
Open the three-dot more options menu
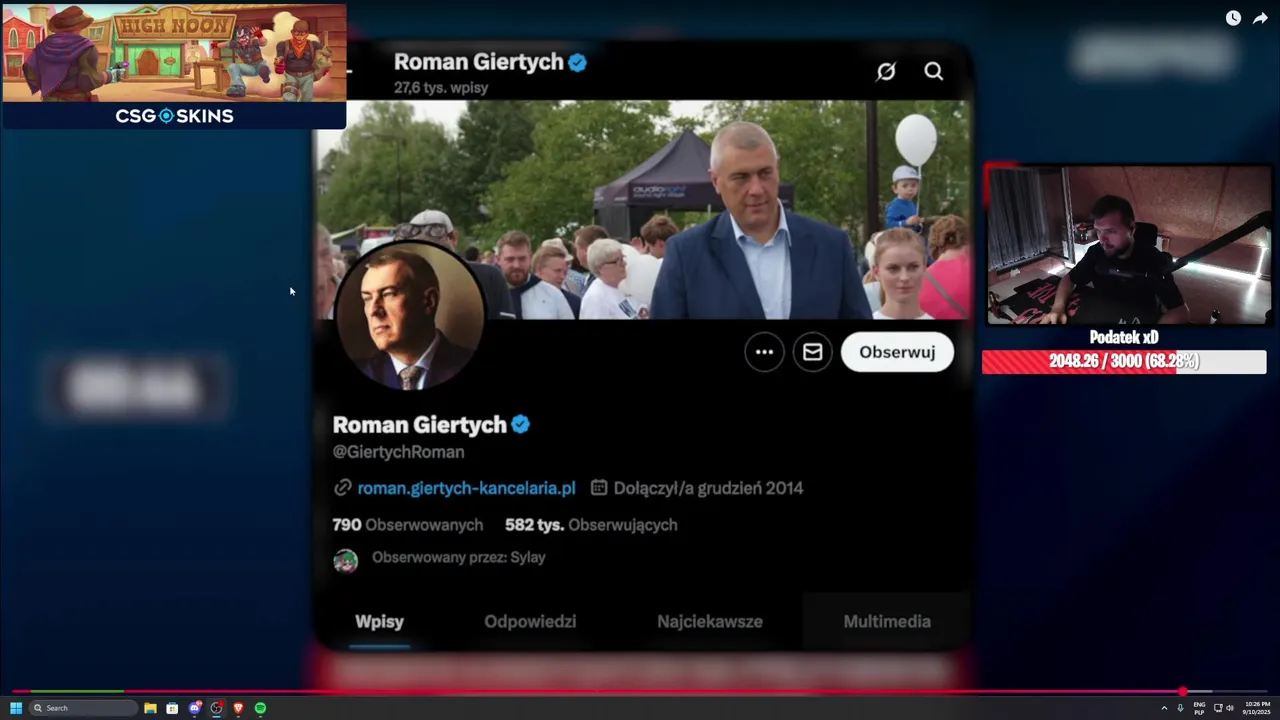(x=764, y=352)
